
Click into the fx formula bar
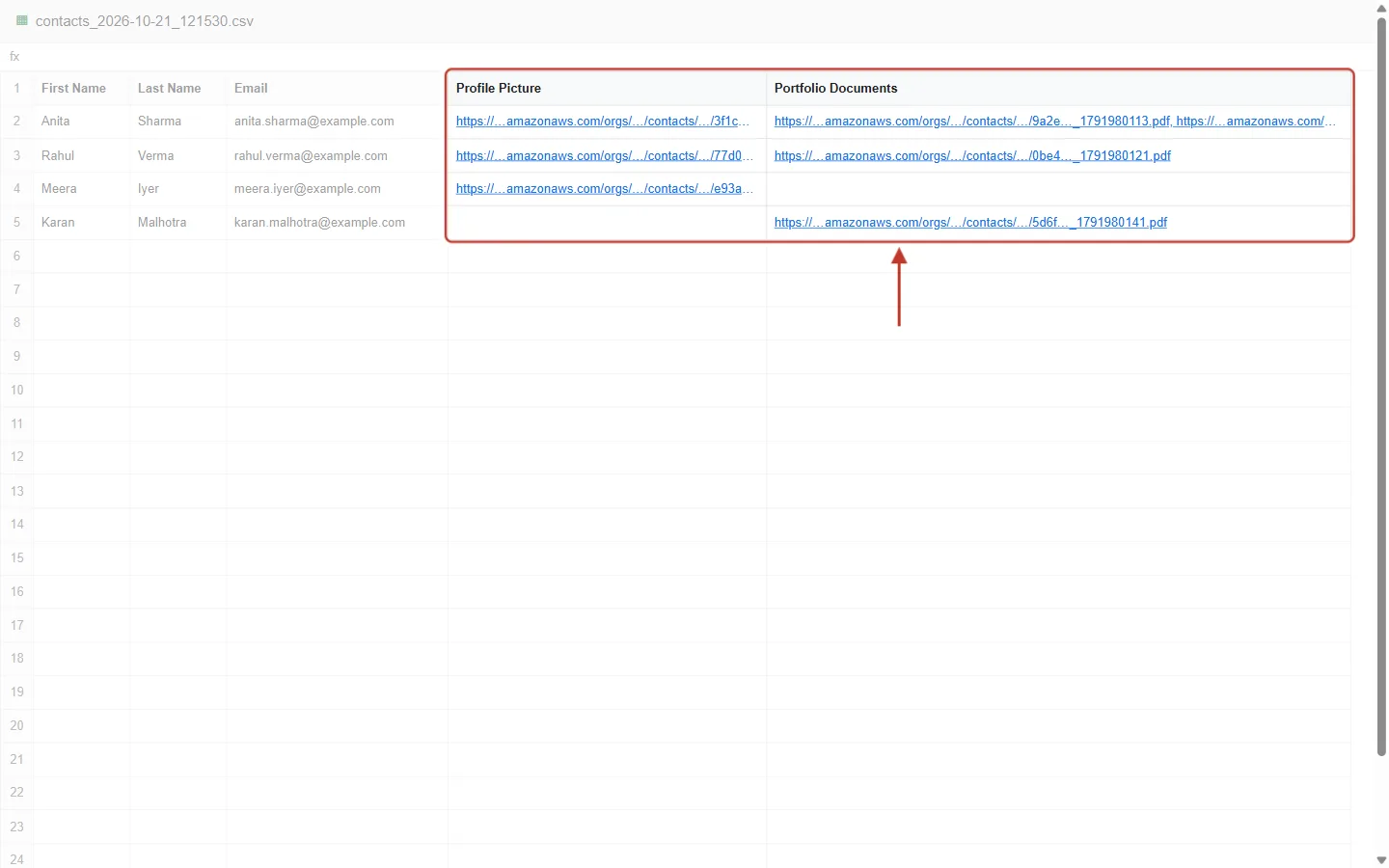pos(694,57)
